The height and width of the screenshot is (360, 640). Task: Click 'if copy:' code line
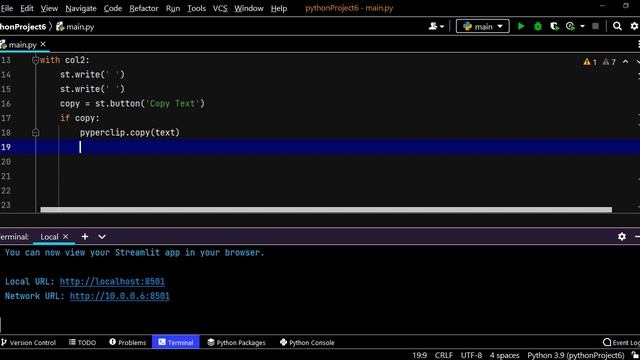point(80,118)
